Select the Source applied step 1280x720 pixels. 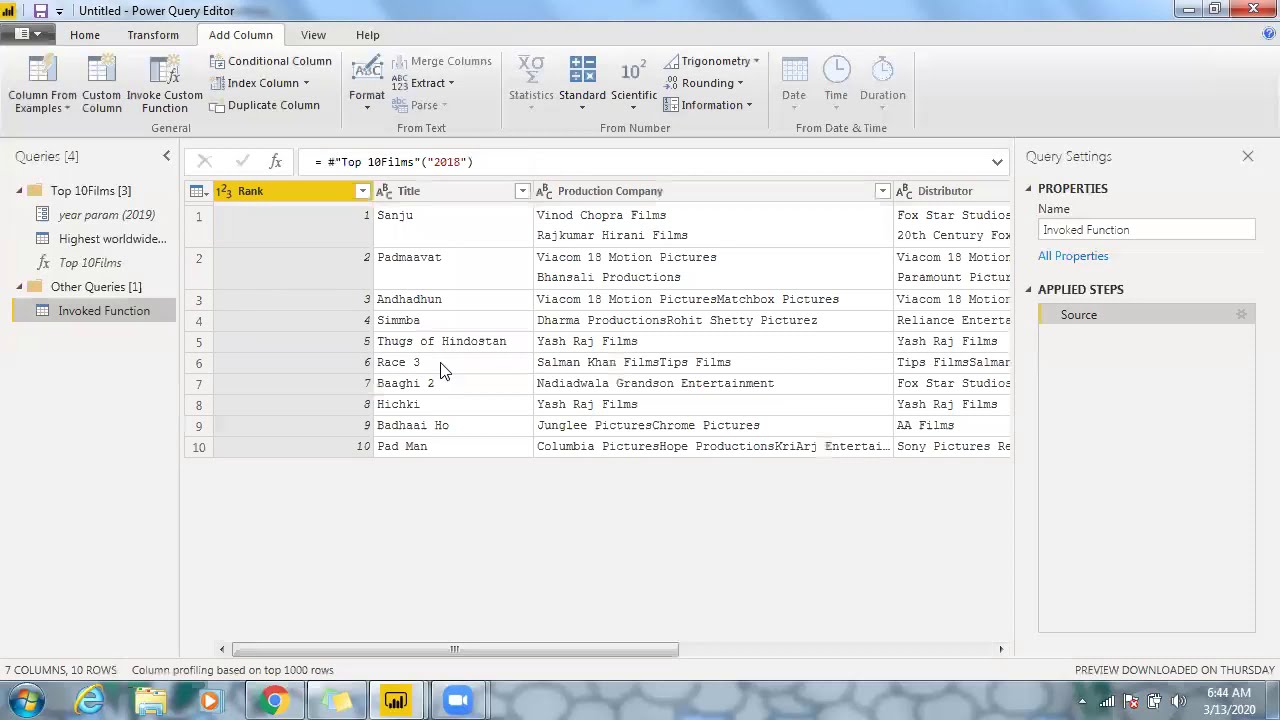point(1146,315)
